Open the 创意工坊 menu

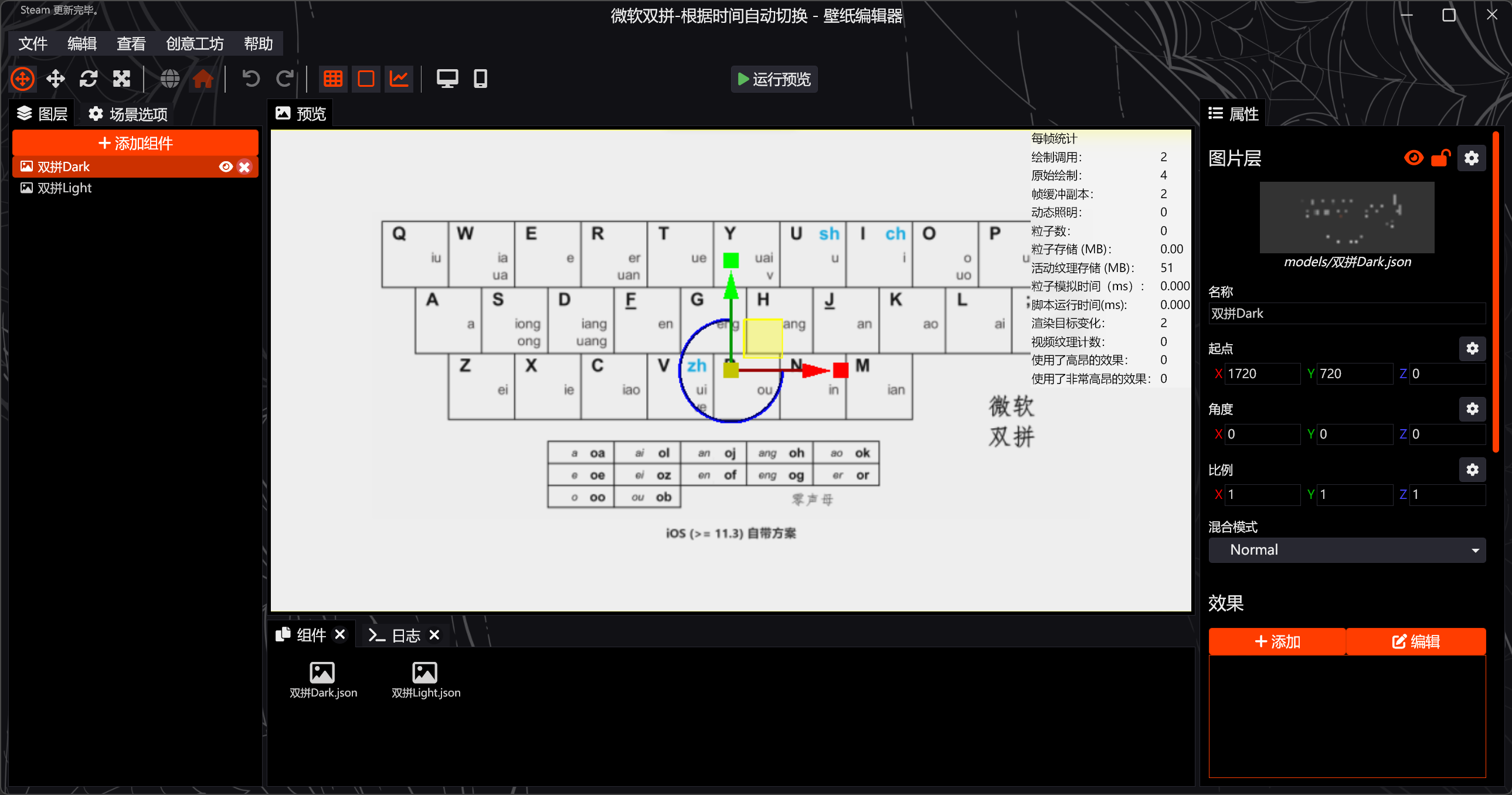coord(194,44)
